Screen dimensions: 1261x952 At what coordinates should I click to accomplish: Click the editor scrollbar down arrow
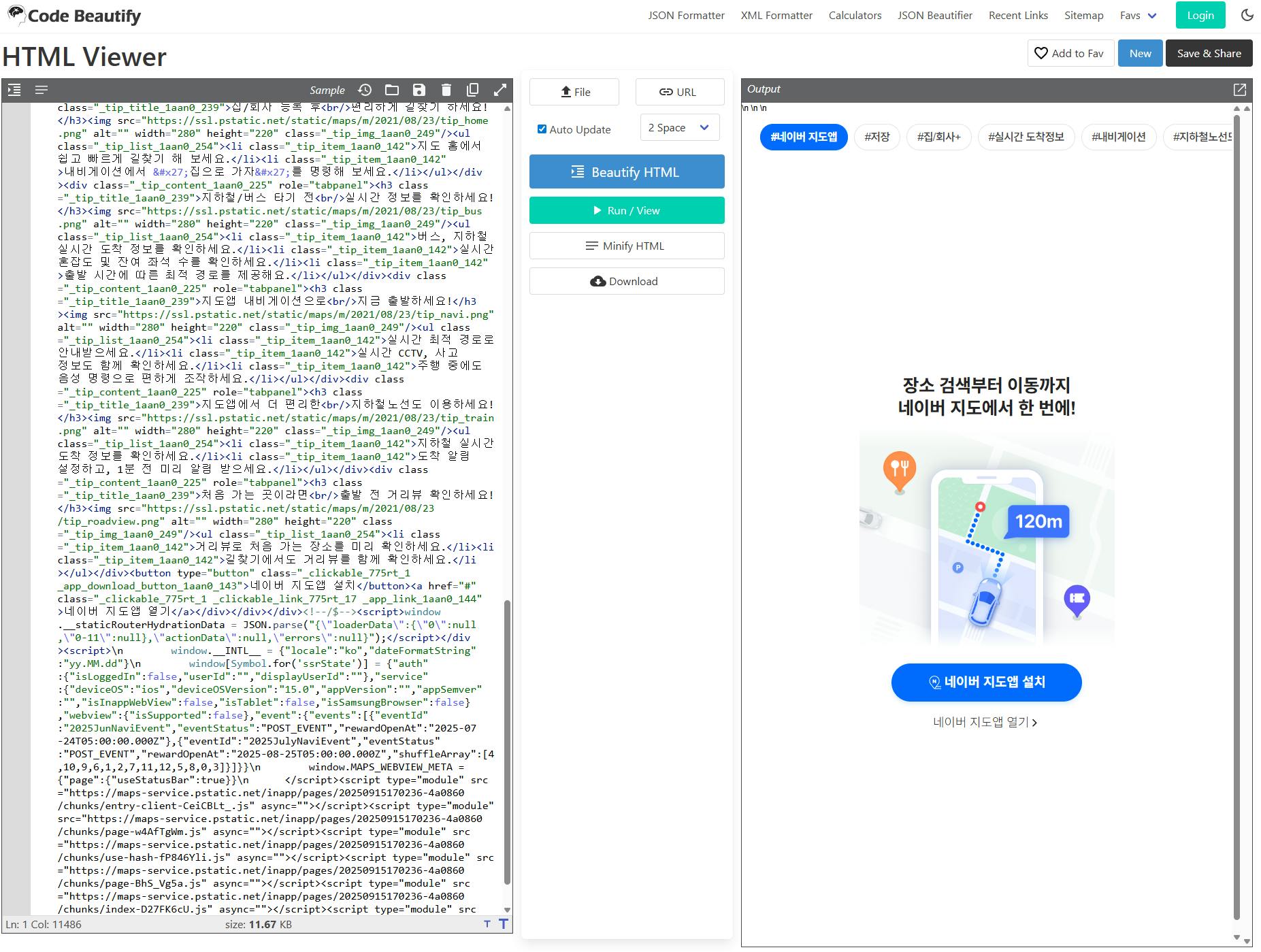(507, 910)
